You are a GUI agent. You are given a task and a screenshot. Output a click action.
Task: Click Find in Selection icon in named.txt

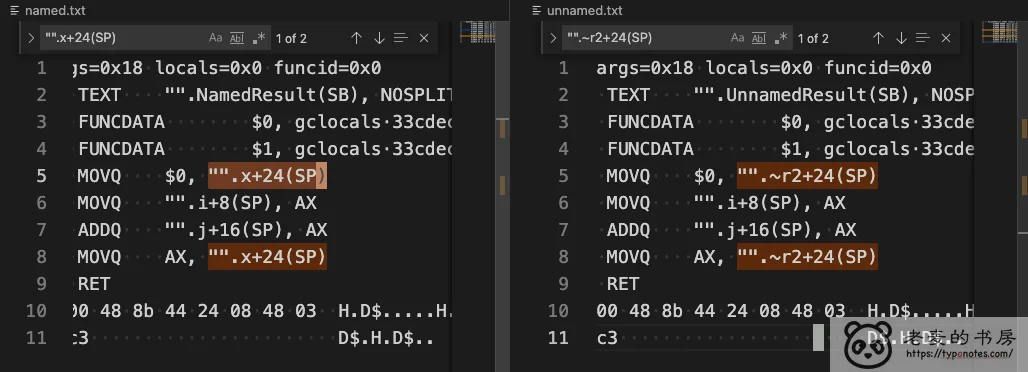(x=401, y=38)
